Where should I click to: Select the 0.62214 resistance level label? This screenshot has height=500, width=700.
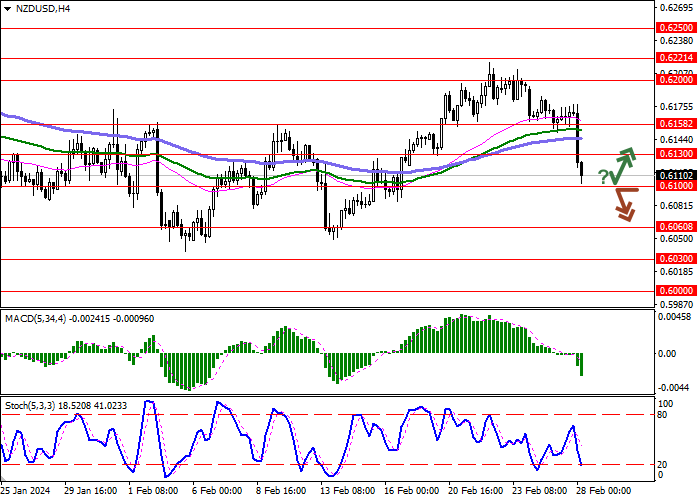(676, 58)
